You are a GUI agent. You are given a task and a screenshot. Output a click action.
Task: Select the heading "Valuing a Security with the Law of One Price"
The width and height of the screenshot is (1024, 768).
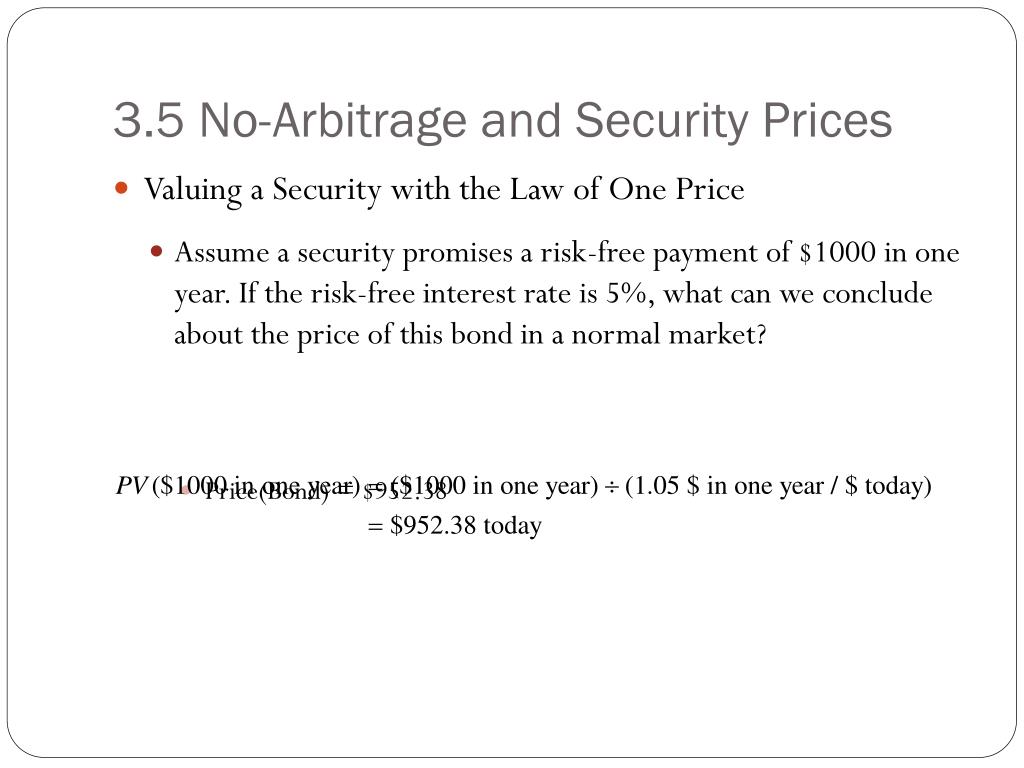click(x=444, y=190)
